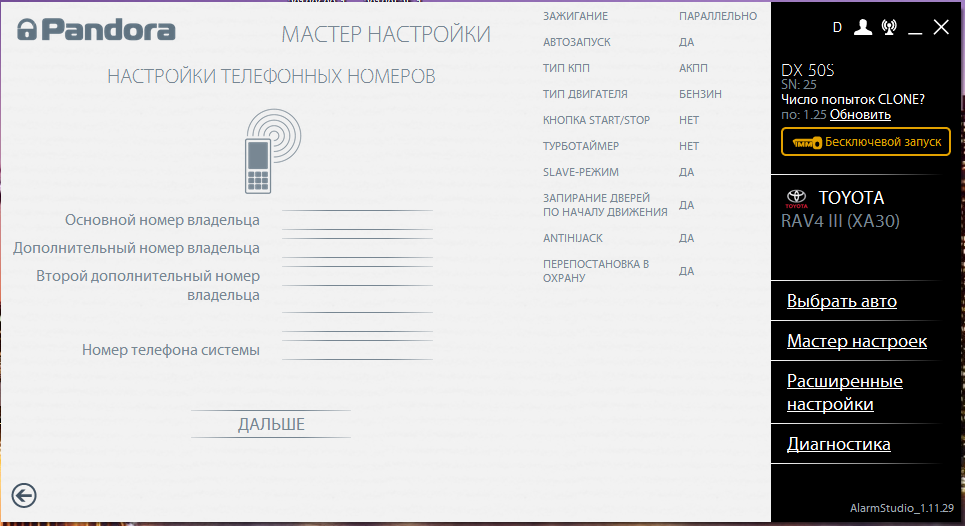Open the Диагностика section

pos(838,444)
